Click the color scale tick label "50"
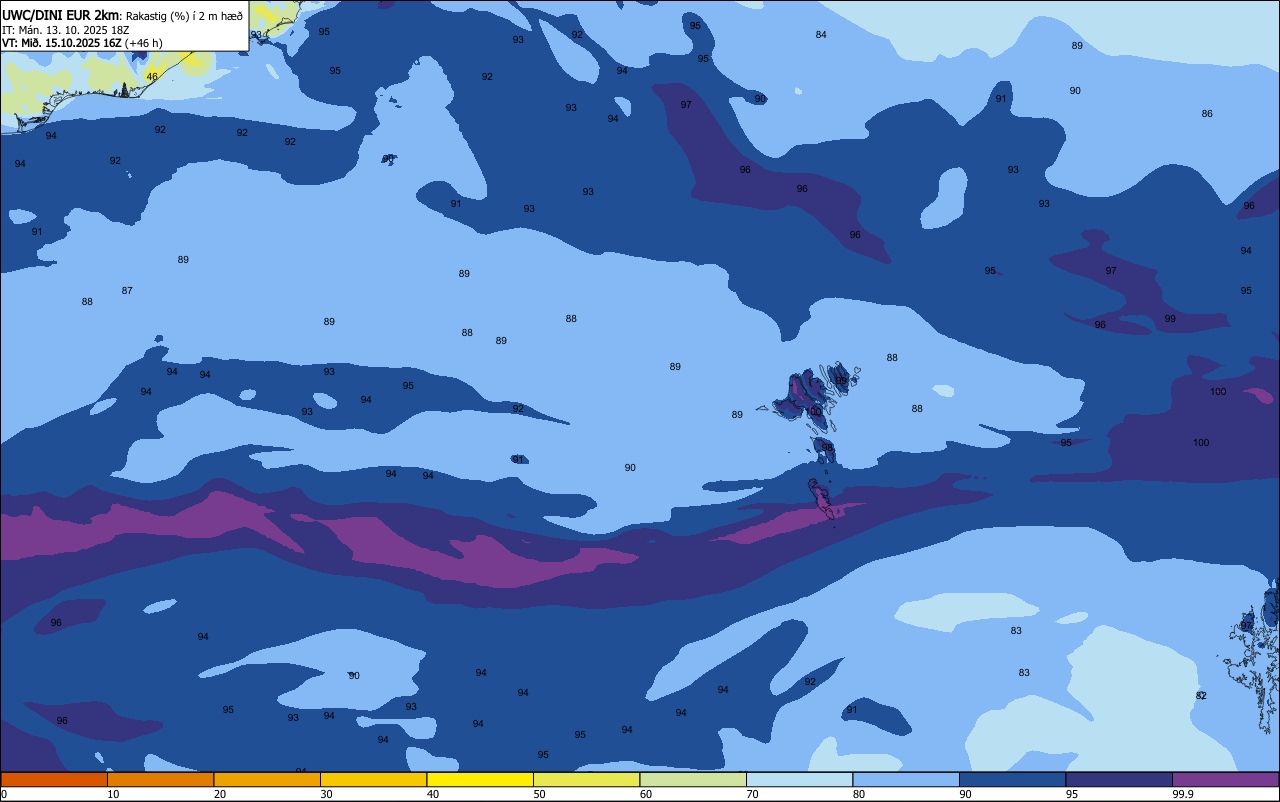1280x802 pixels. tap(539, 794)
